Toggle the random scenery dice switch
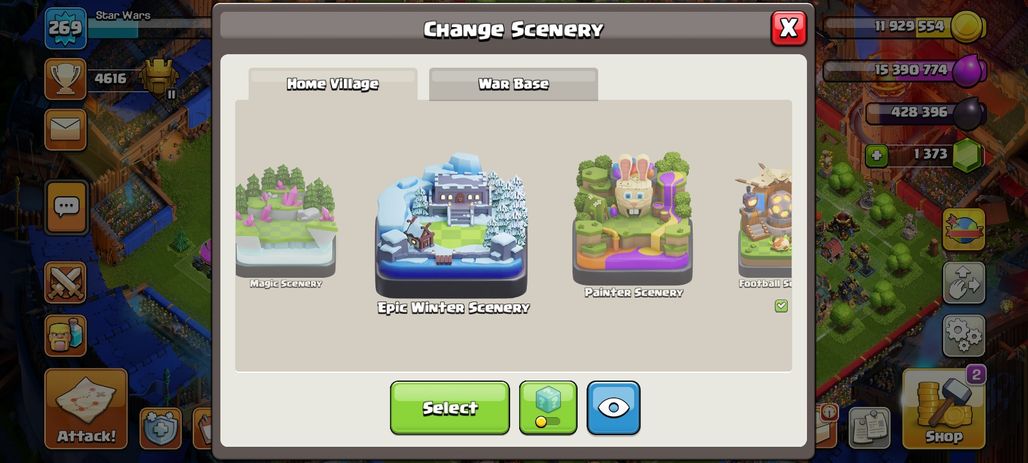This screenshot has width=1028, height=463. [548, 407]
